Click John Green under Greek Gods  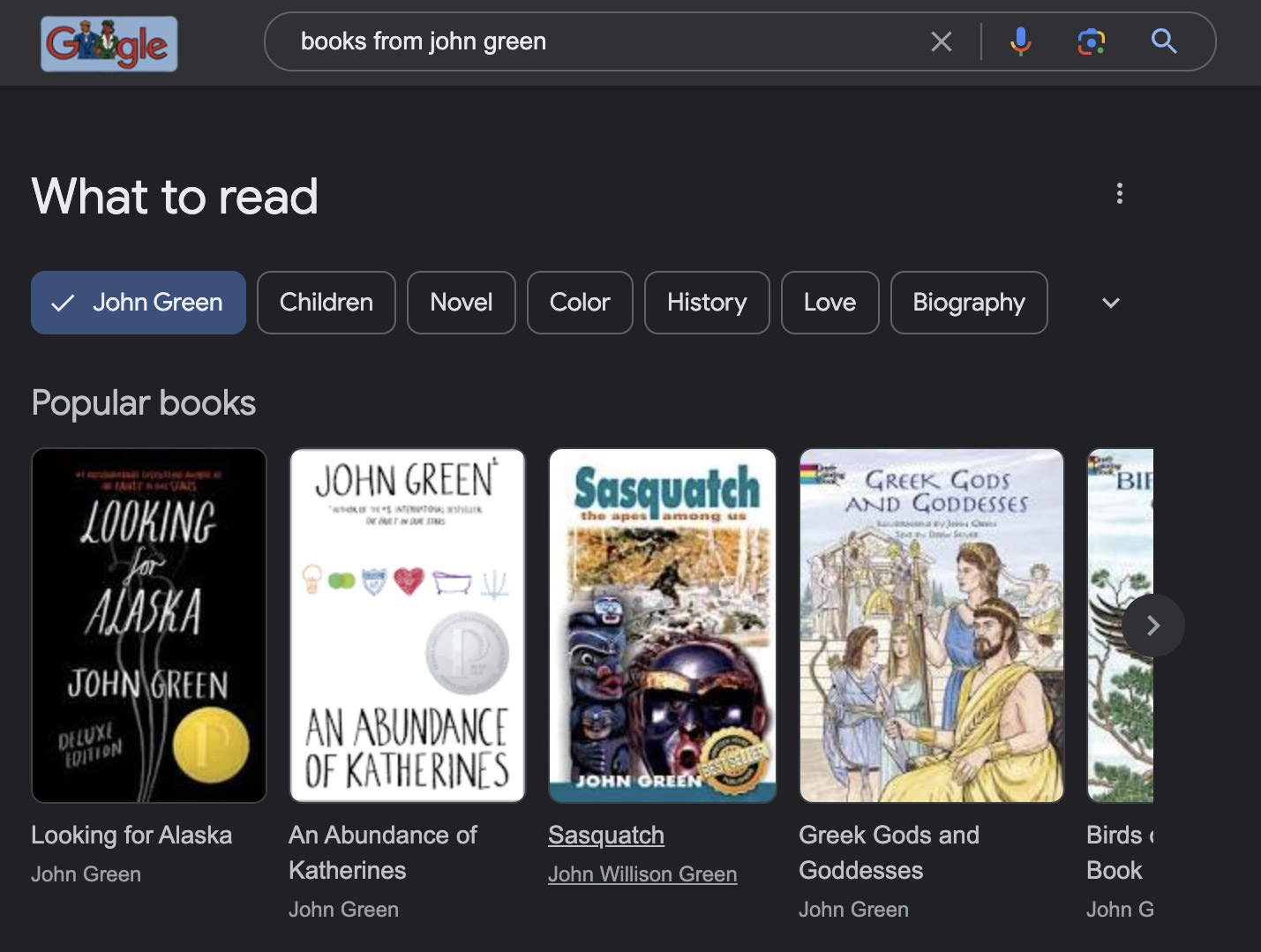tap(853, 910)
